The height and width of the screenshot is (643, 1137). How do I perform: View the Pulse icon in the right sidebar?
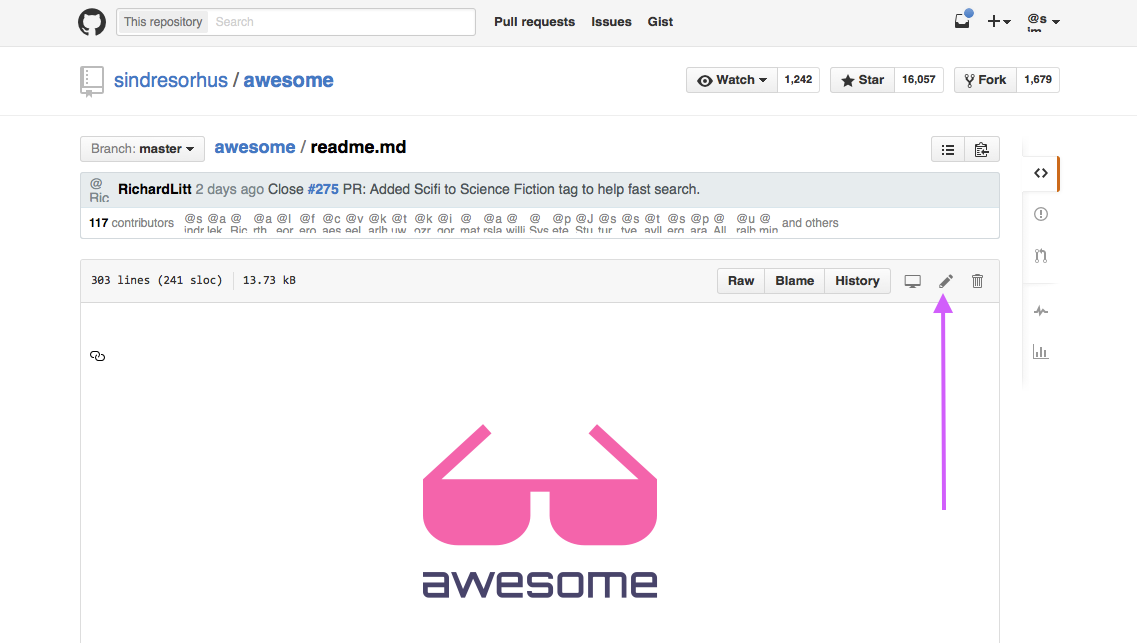point(1040,311)
